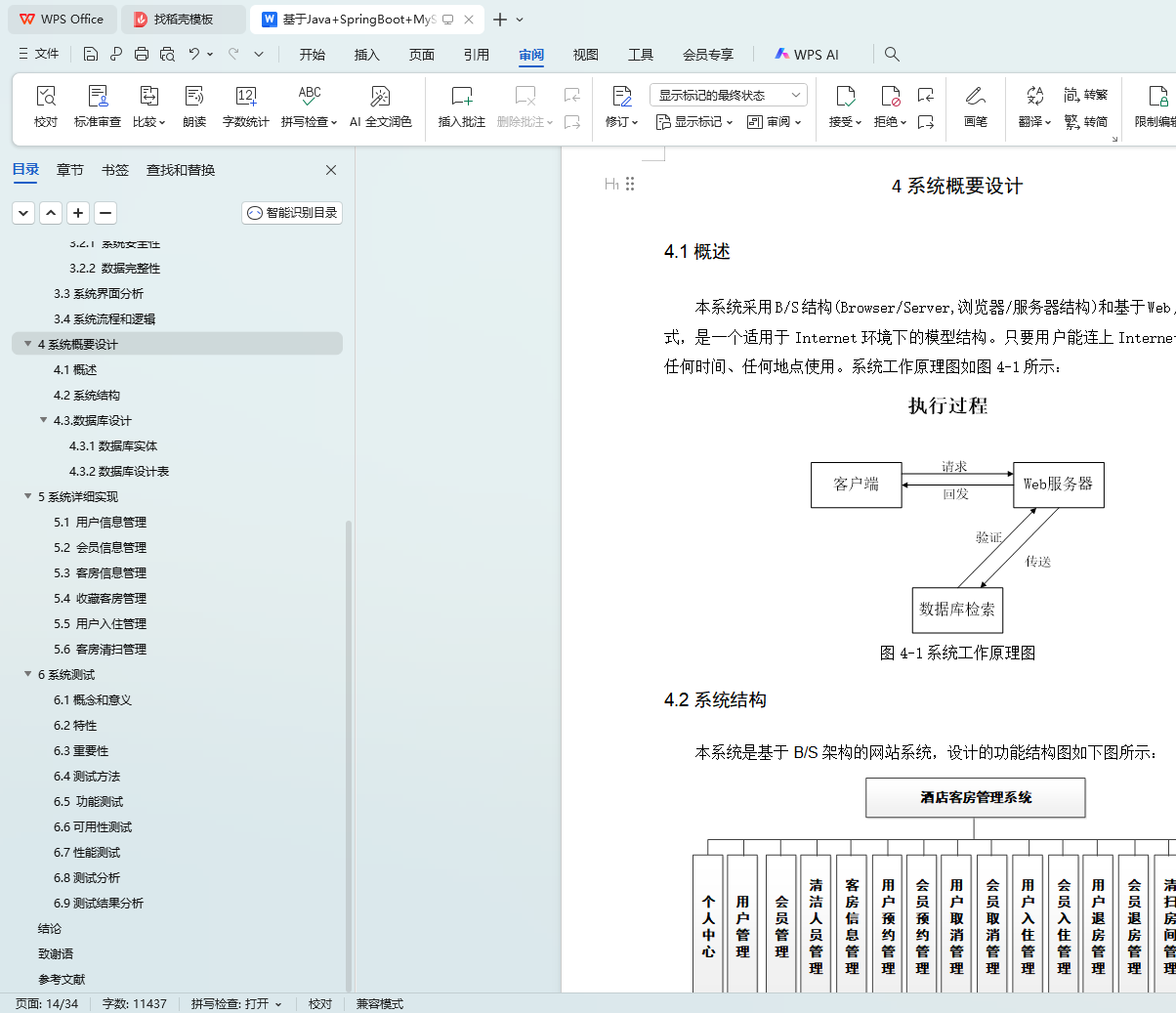Image resolution: width=1176 pixels, height=1013 pixels.
Task: Collapse the 4.3.数据库设计 outline node
Action: (x=43, y=420)
